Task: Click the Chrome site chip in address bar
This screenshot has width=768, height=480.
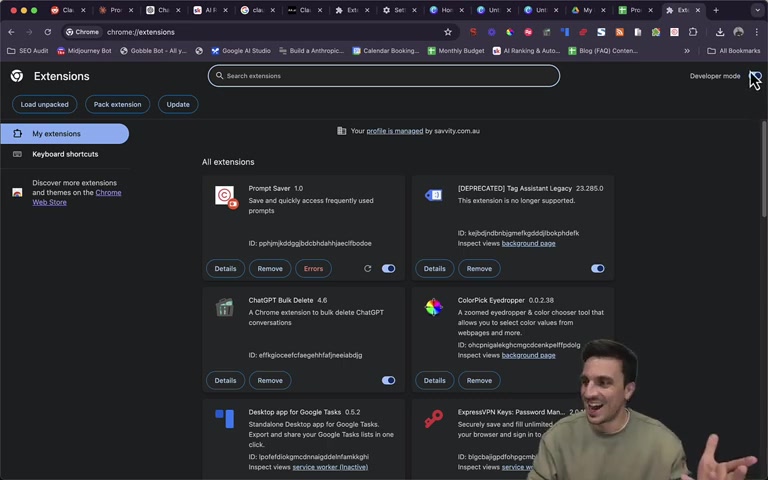Action: [82, 32]
